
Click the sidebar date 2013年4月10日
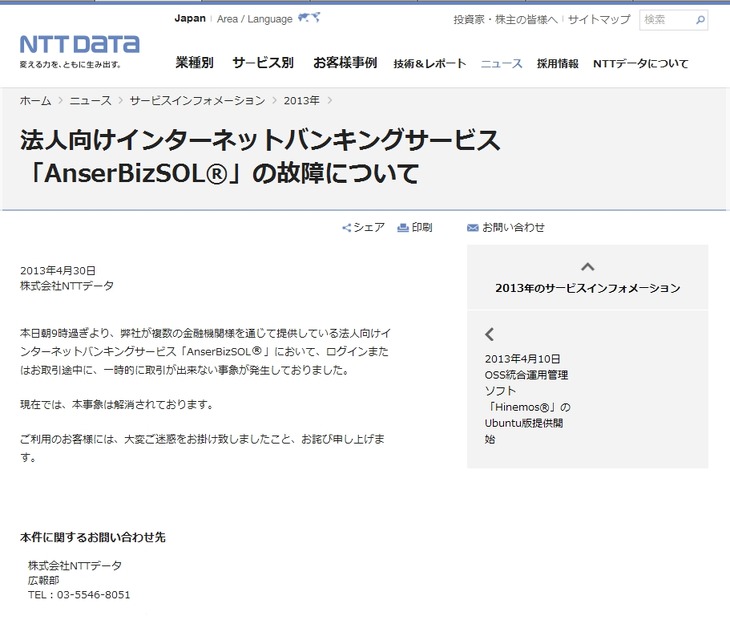[522, 359]
